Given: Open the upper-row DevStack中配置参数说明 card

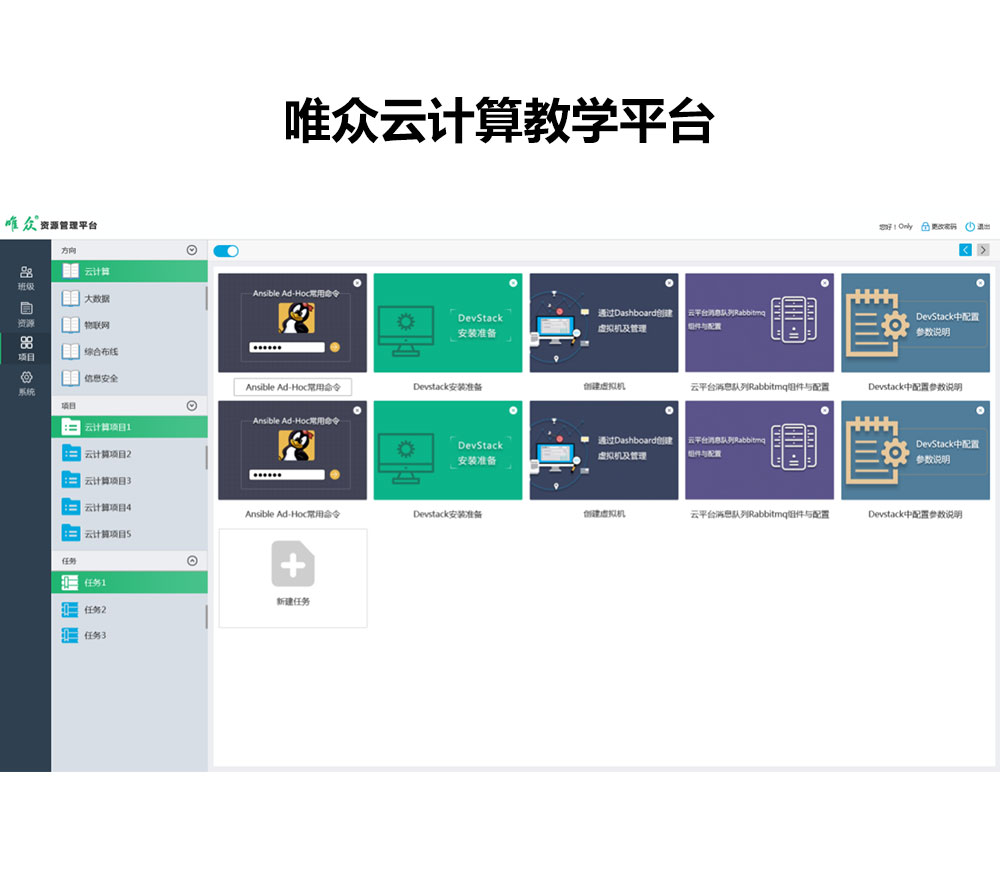Looking at the screenshot, I should point(916,323).
